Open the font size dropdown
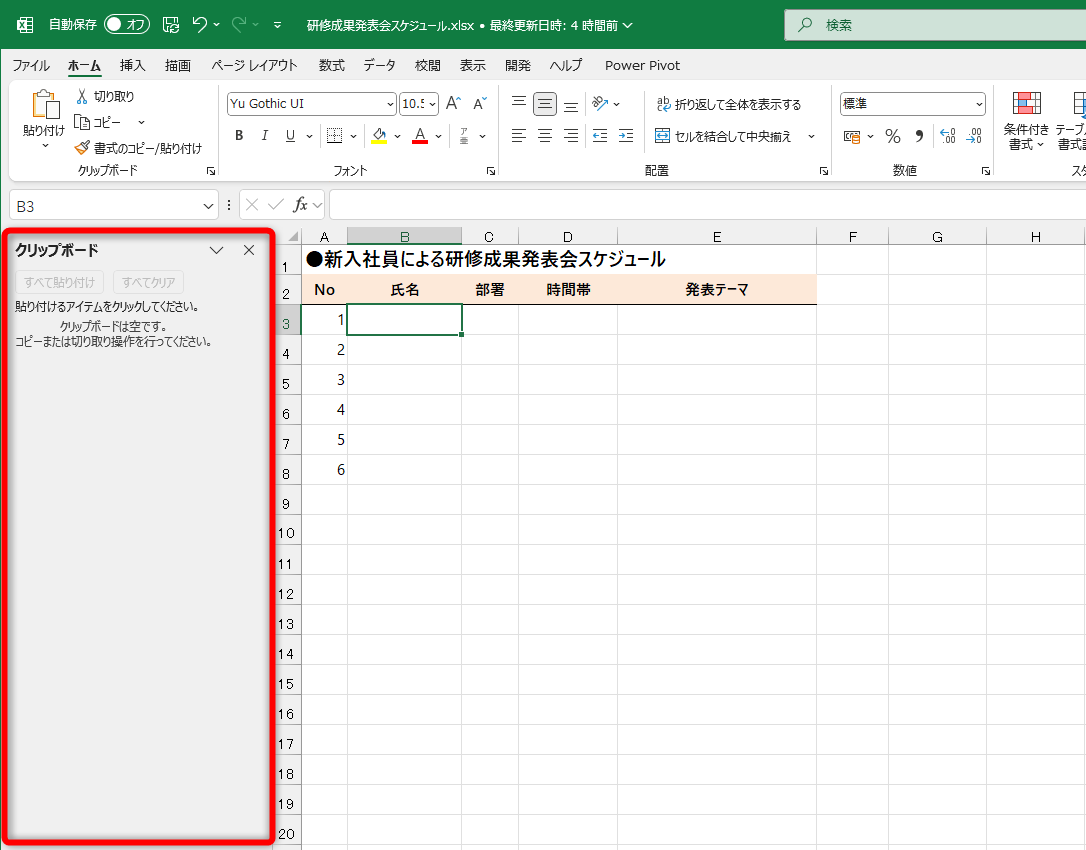1086x850 pixels. click(431, 103)
